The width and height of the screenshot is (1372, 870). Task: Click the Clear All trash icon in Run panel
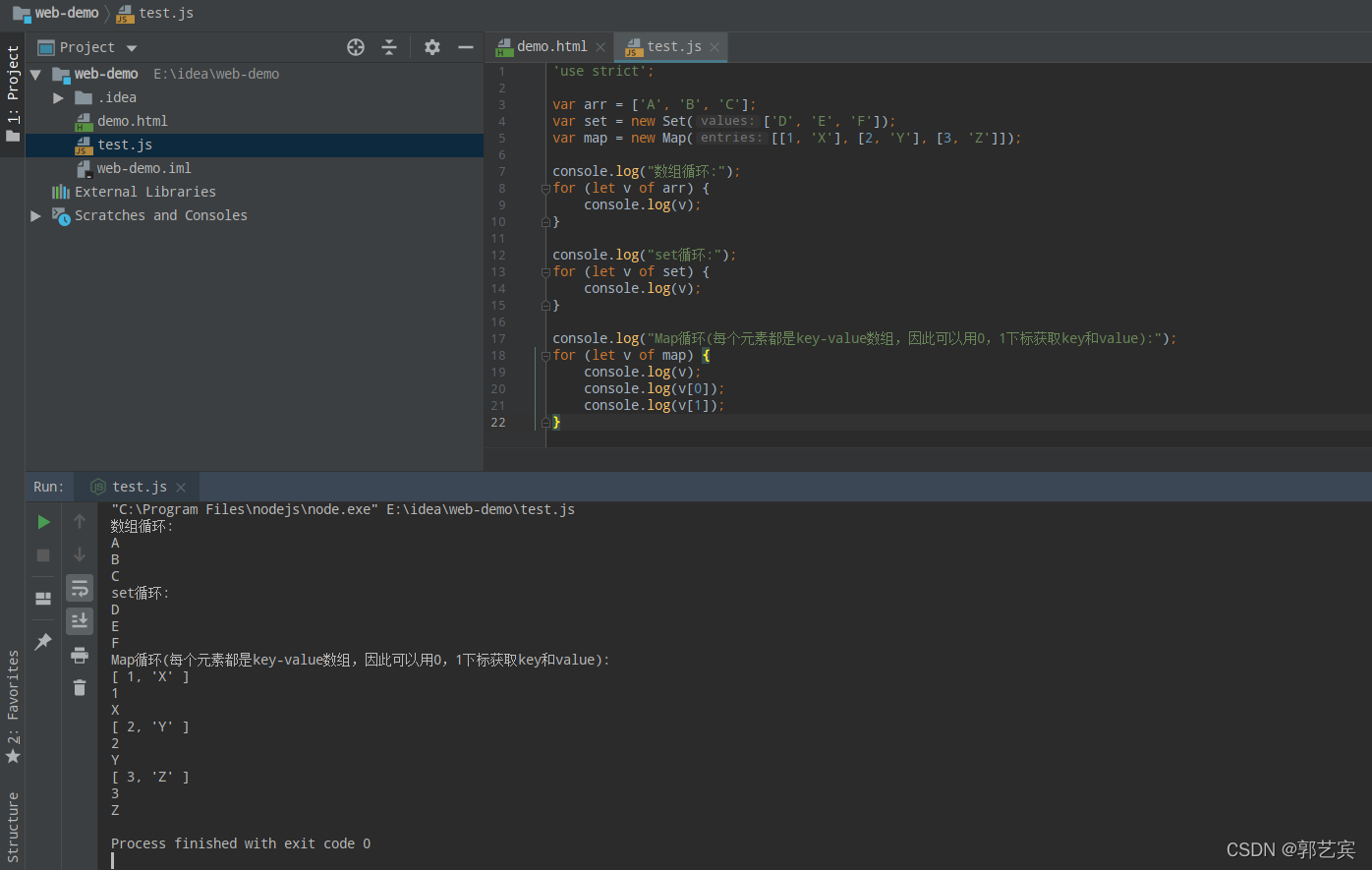(x=80, y=688)
